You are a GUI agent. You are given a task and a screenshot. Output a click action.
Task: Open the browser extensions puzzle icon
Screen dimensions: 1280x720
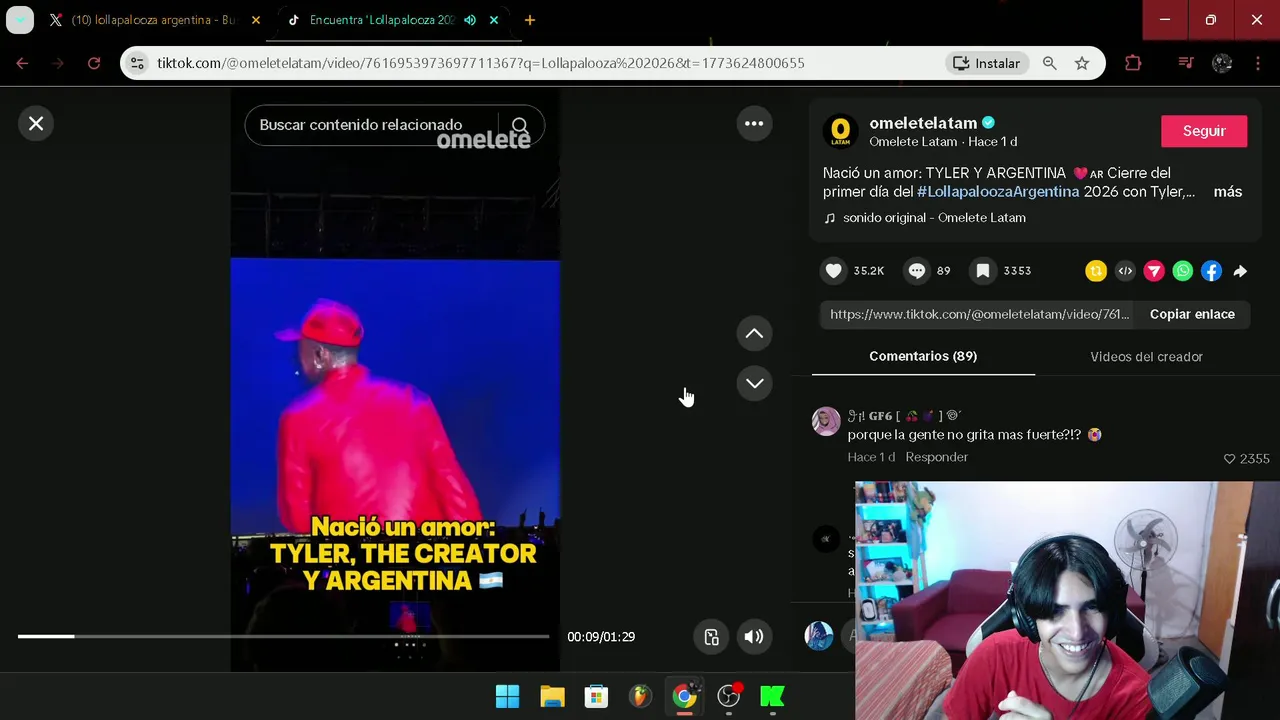pos(1133,63)
